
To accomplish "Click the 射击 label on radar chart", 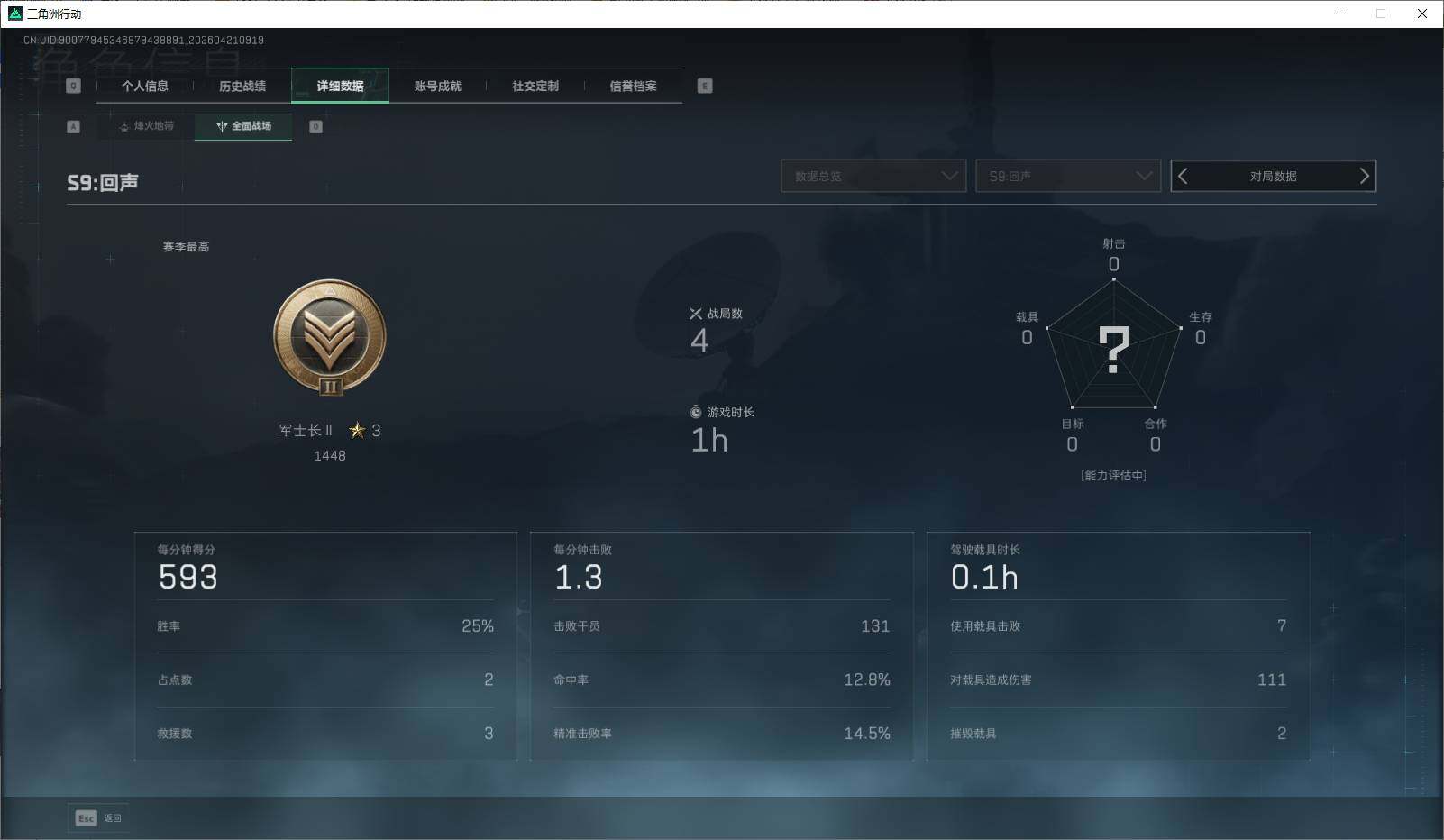I will click(1114, 243).
